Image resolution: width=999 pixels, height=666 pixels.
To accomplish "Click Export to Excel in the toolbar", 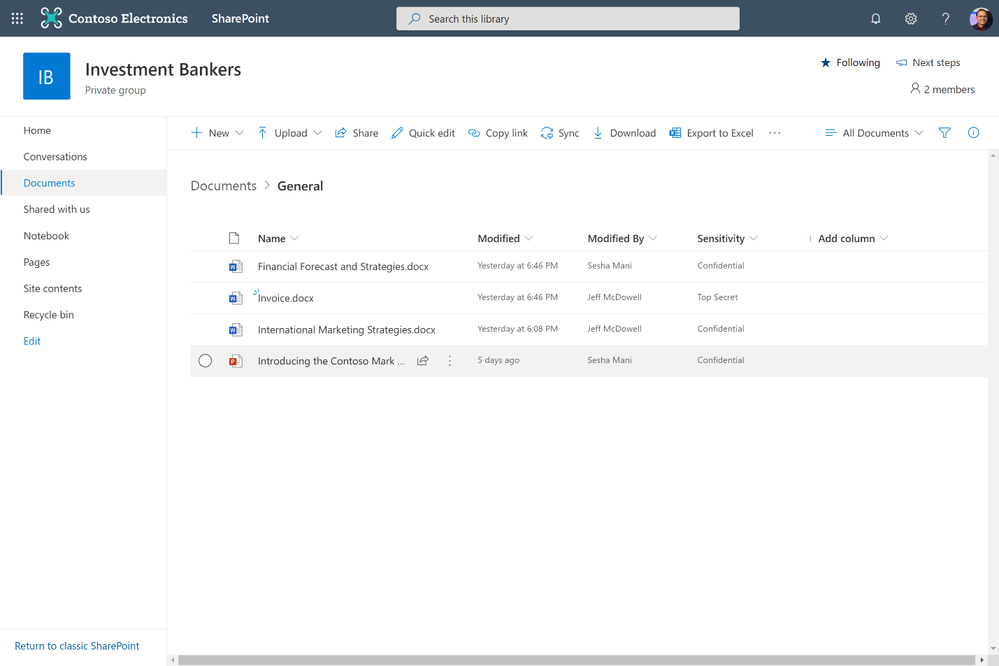I will [711, 133].
